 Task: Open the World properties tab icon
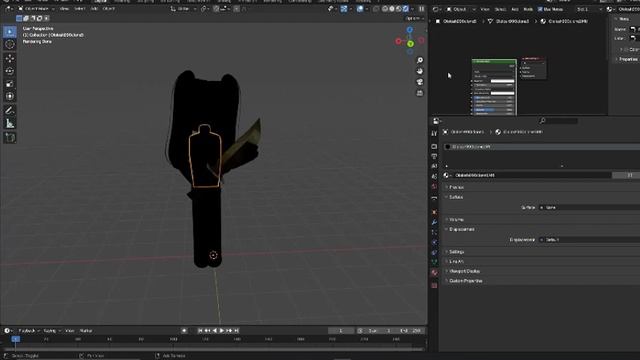[x=434, y=187]
